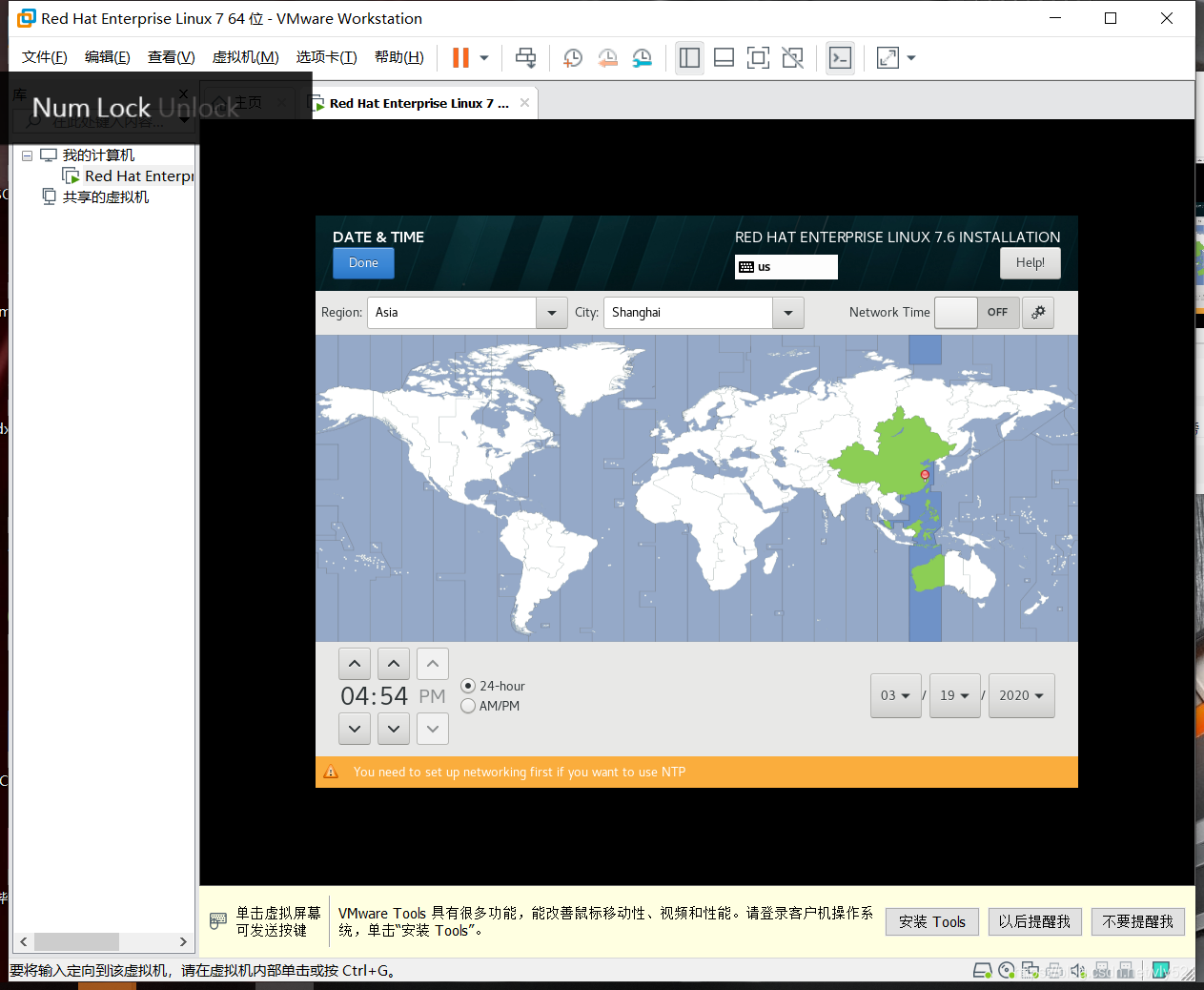
Task: Click the teal message log status icon
Action: click(x=1161, y=971)
